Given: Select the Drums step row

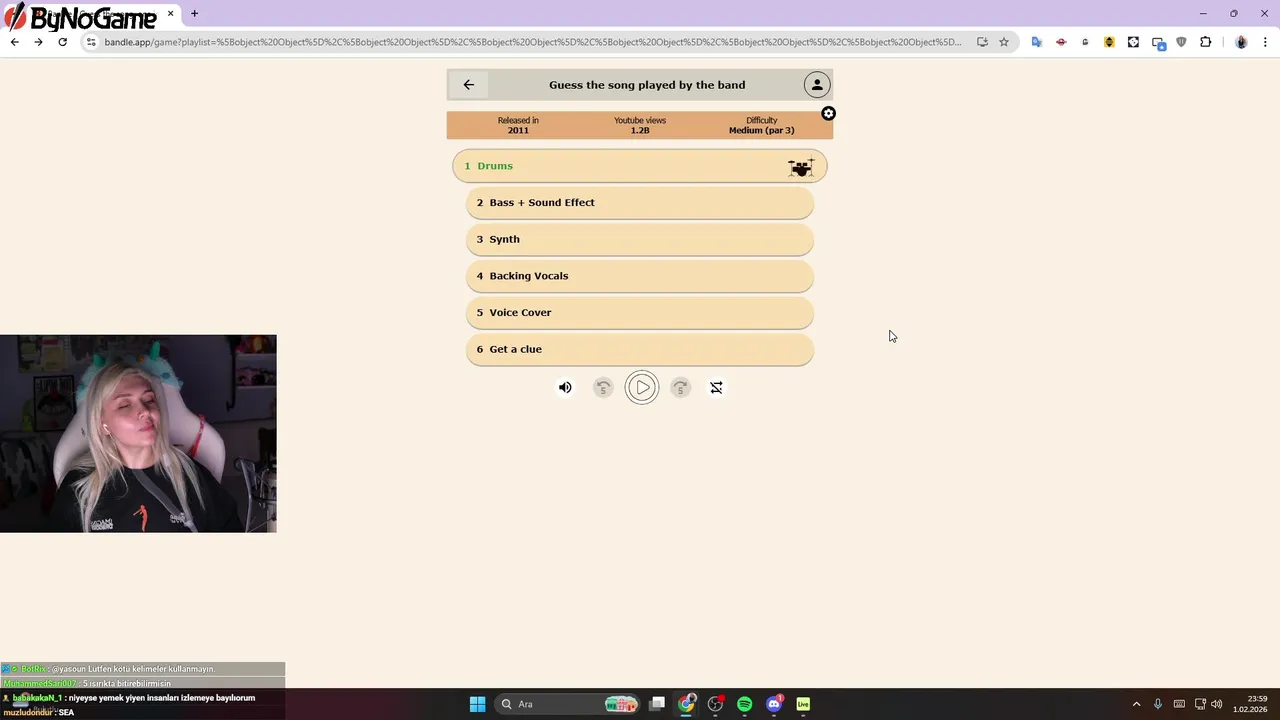Looking at the screenshot, I should (640, 166).
